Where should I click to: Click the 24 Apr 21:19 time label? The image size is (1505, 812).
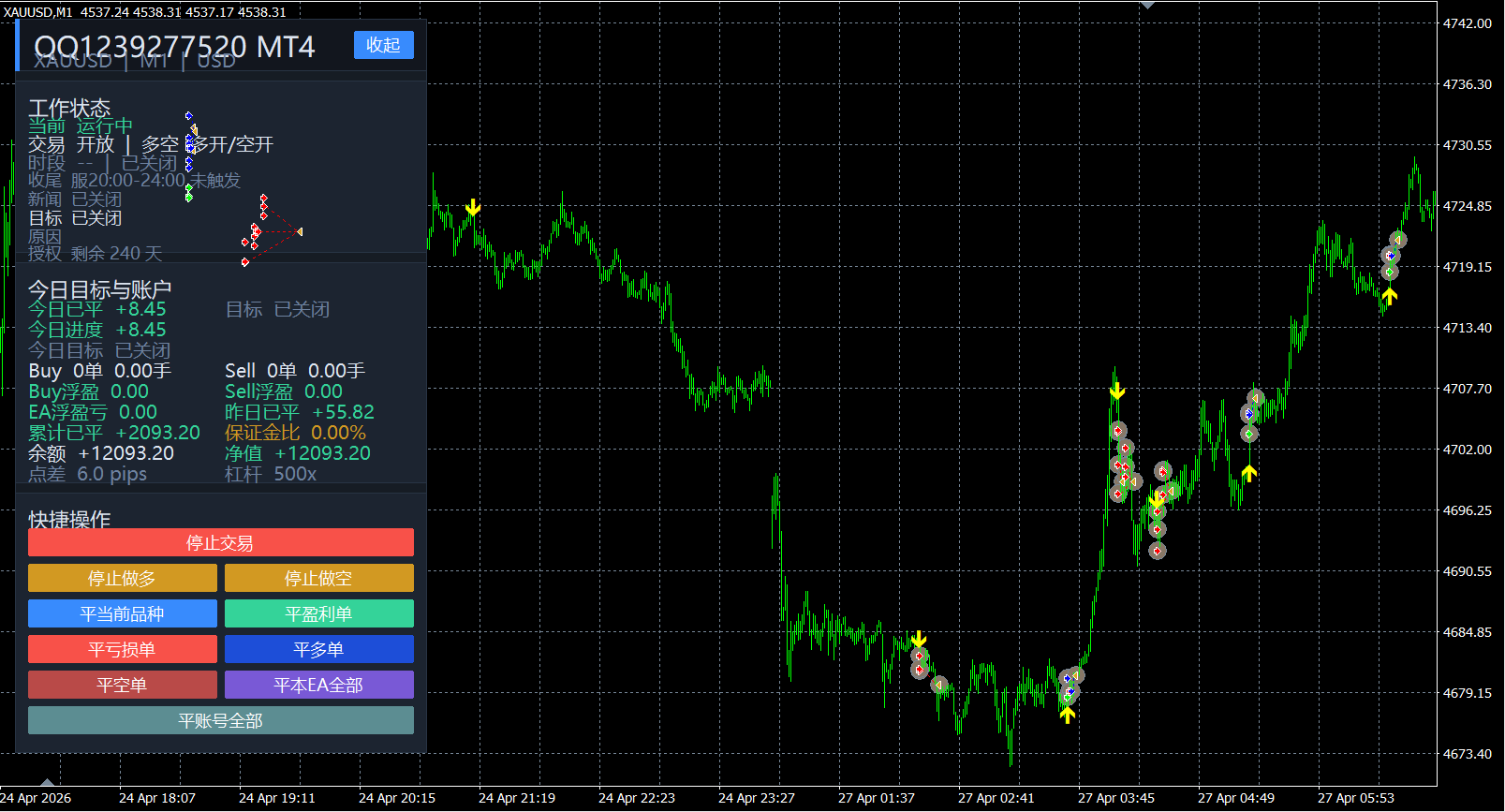click(517, 798)
